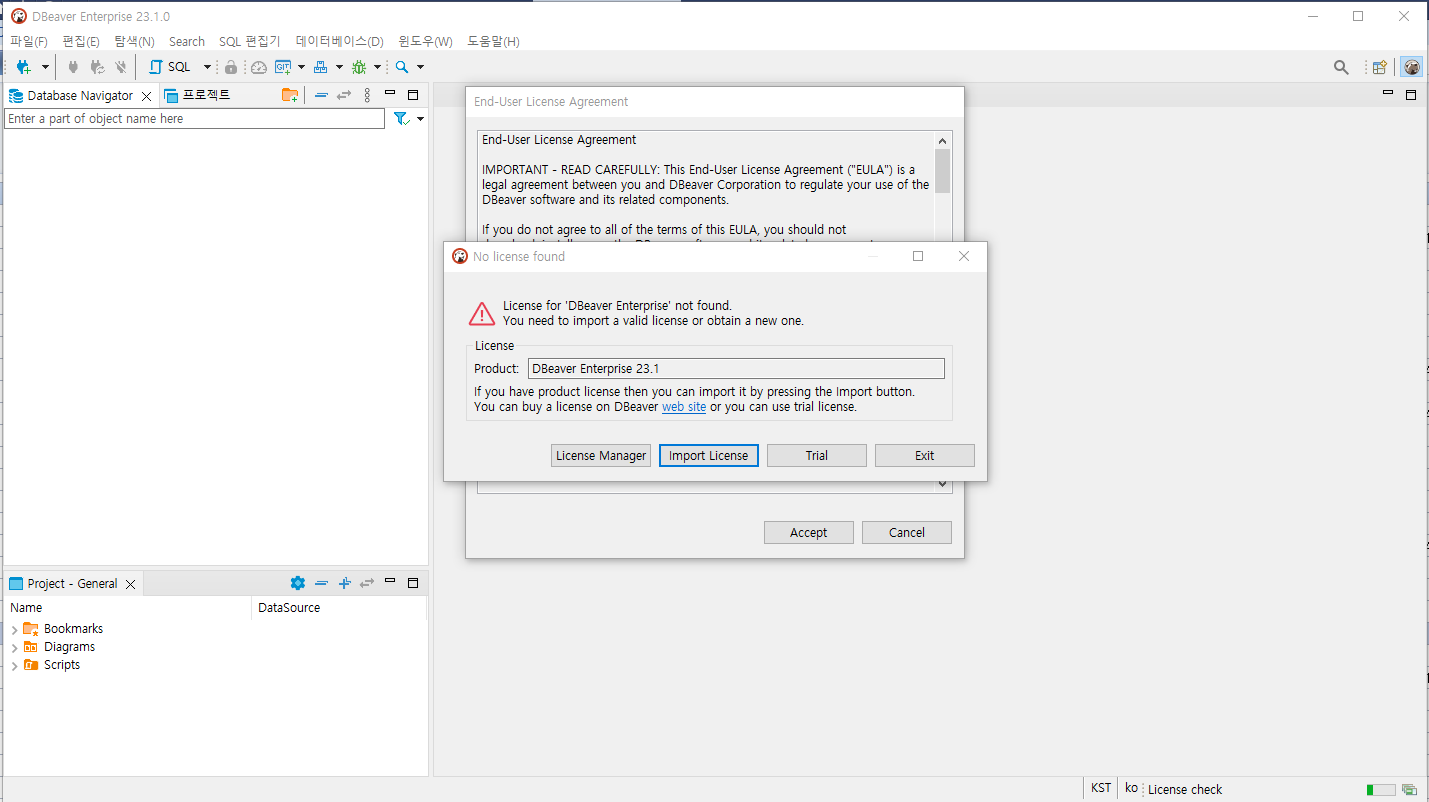Image resolution: width=1429 pixels, height=802 pixels.
Task: Click the Open Perspective grid icon
Action: (x=1380, y=67)
